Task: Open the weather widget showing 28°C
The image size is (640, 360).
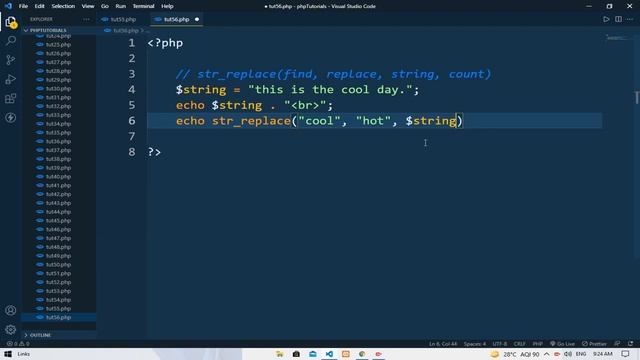Action: pyautogui.click(x=515, y=354)
